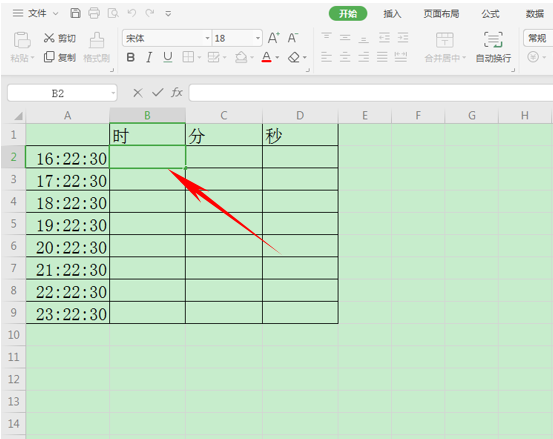This screenshot has width=553, height=439.
Task: Click the Save icon in quick access bar
Action: [75, 13]
